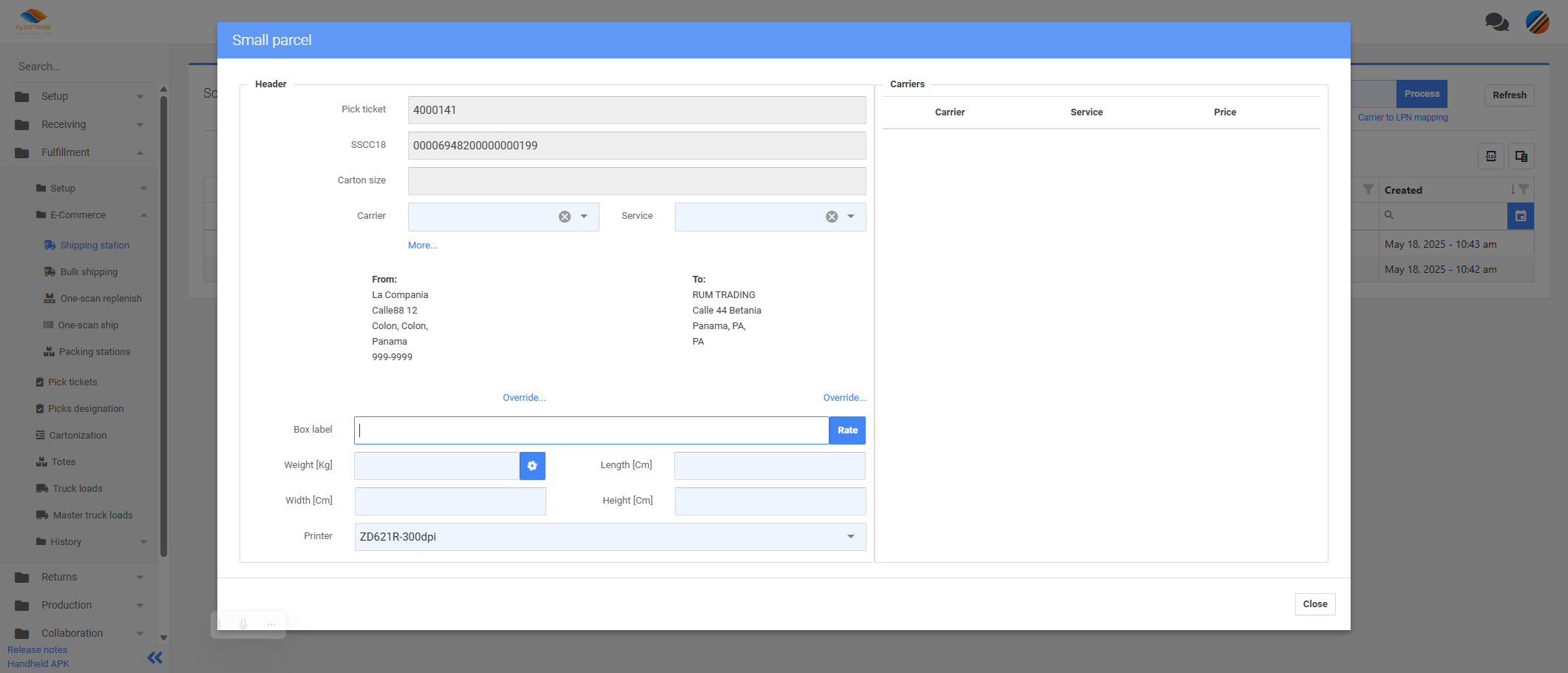Click the Length [Cm] input field
Viewport: 1568px width, 673px height.
[770, 466]
